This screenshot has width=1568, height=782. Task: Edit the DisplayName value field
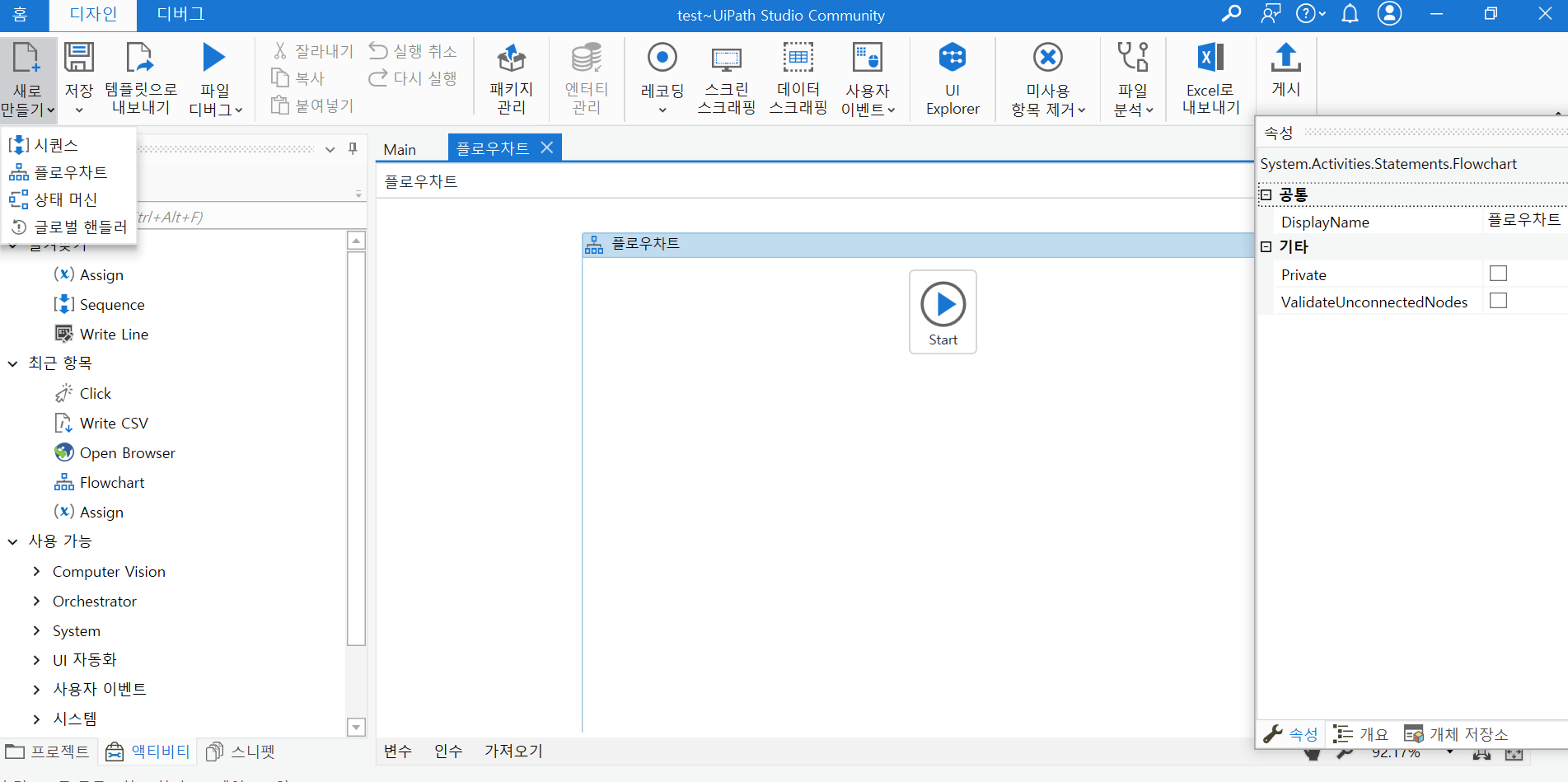coord(1525,221)
